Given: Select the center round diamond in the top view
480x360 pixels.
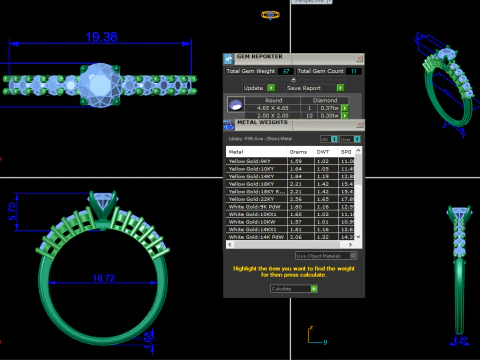Looking at the screenshot, I should pyautogui.click(x=100, y=85).
